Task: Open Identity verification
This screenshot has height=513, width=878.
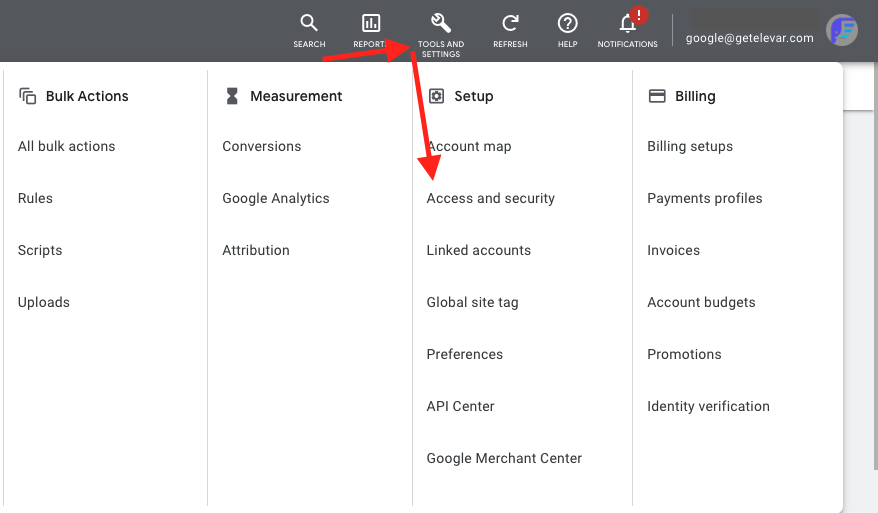Action: pyautogui.click(x=708, y=407)
